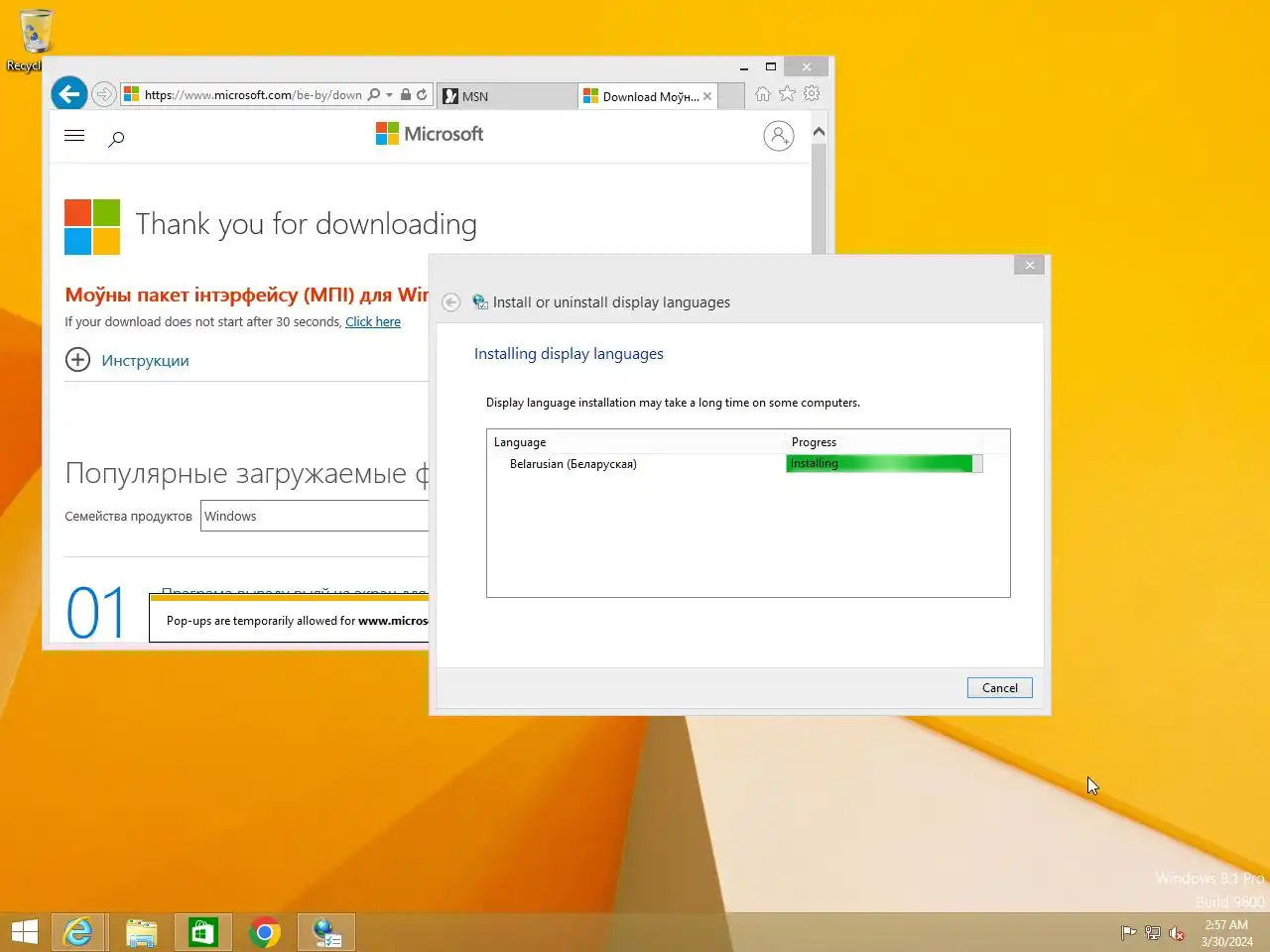Maximize the Internet Explorer window
The height and width of the screenshot is (952, 1270).
[771, 67]
